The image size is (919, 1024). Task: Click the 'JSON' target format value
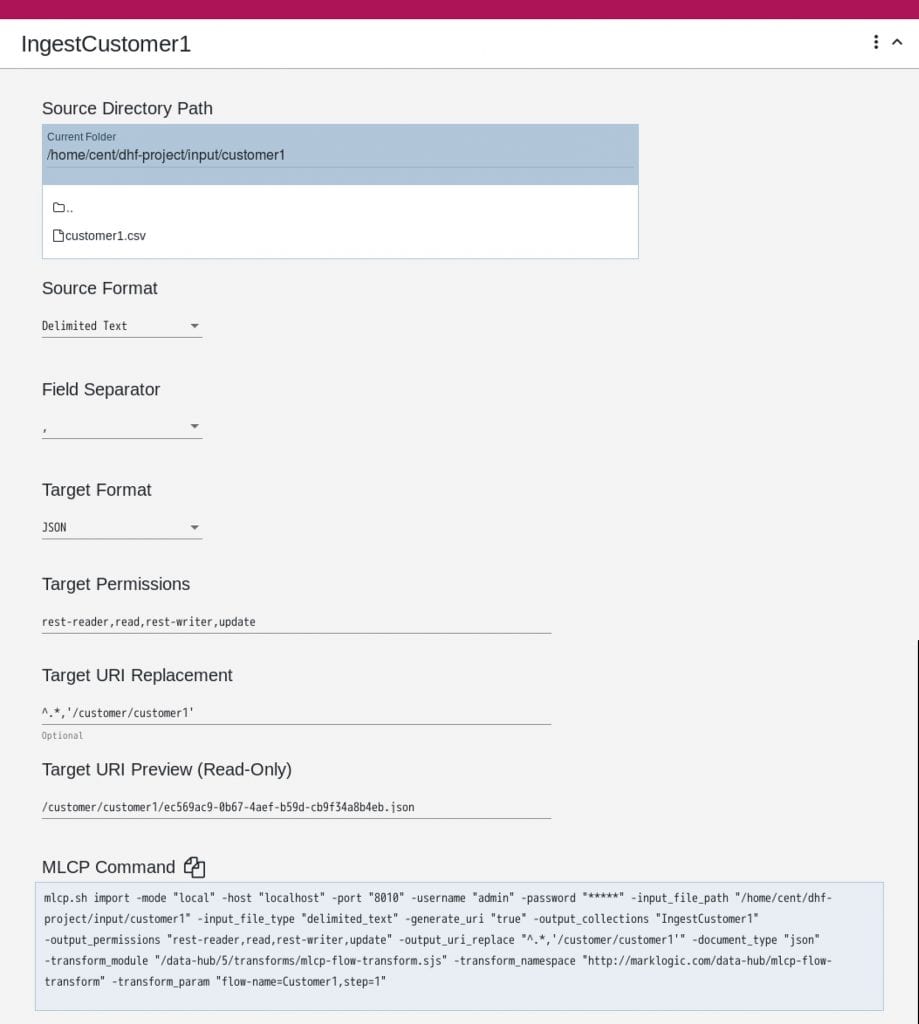coord(55,527)
